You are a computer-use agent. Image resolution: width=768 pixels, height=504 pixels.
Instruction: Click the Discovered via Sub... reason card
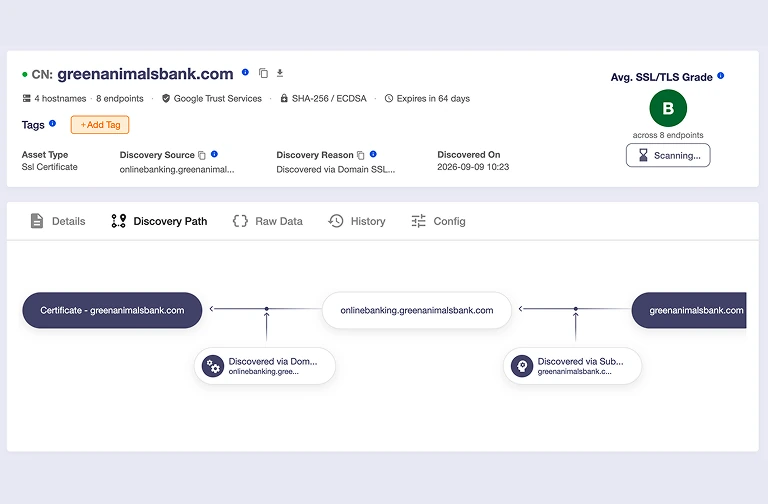click(x=573, y=366)
